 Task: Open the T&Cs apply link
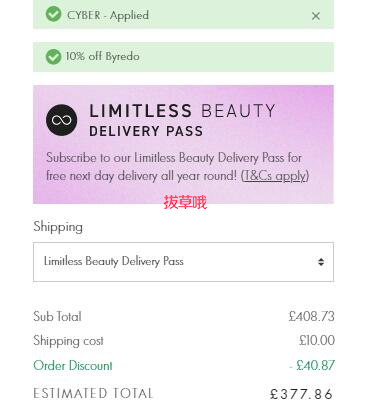pyautogui.click(x=275, y=176)
